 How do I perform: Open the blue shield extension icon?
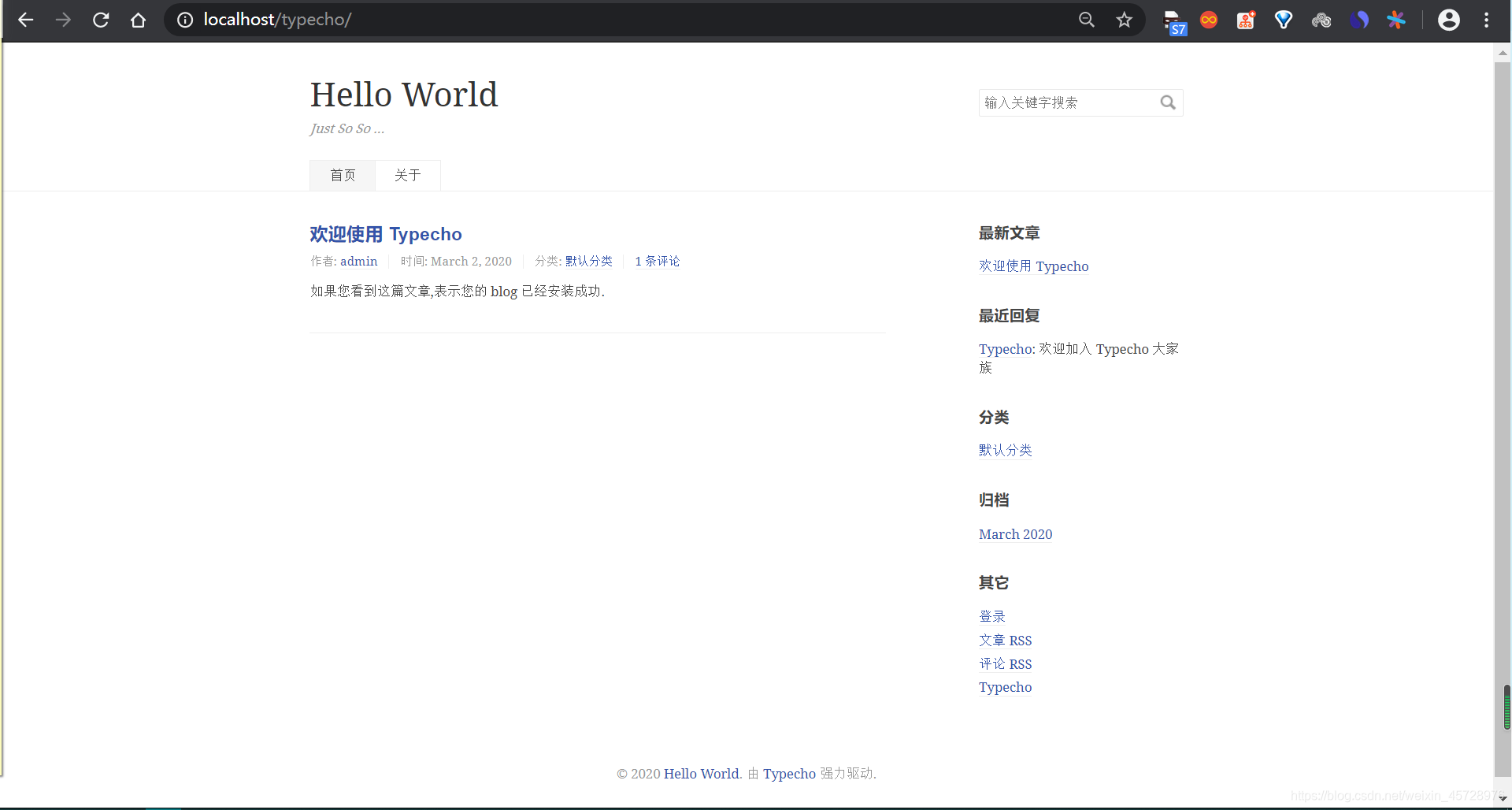(x=1284, y=20)
